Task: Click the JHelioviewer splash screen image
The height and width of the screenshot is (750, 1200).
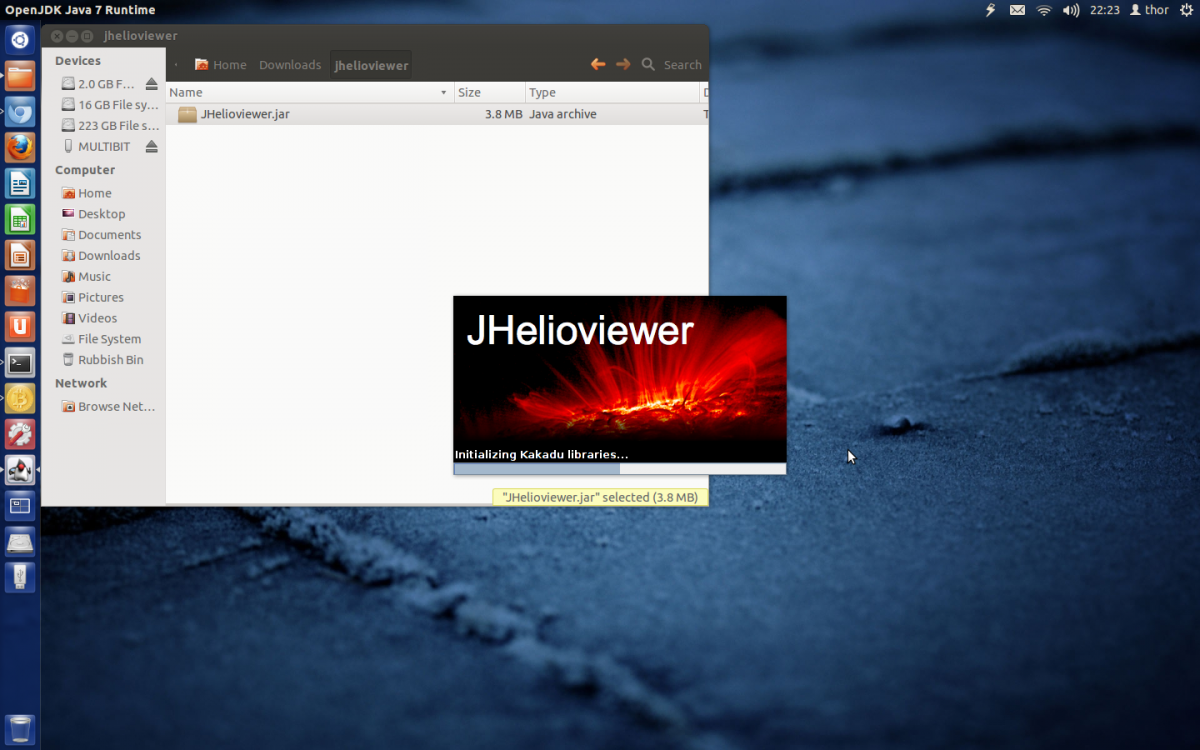Action: (620, 379)
